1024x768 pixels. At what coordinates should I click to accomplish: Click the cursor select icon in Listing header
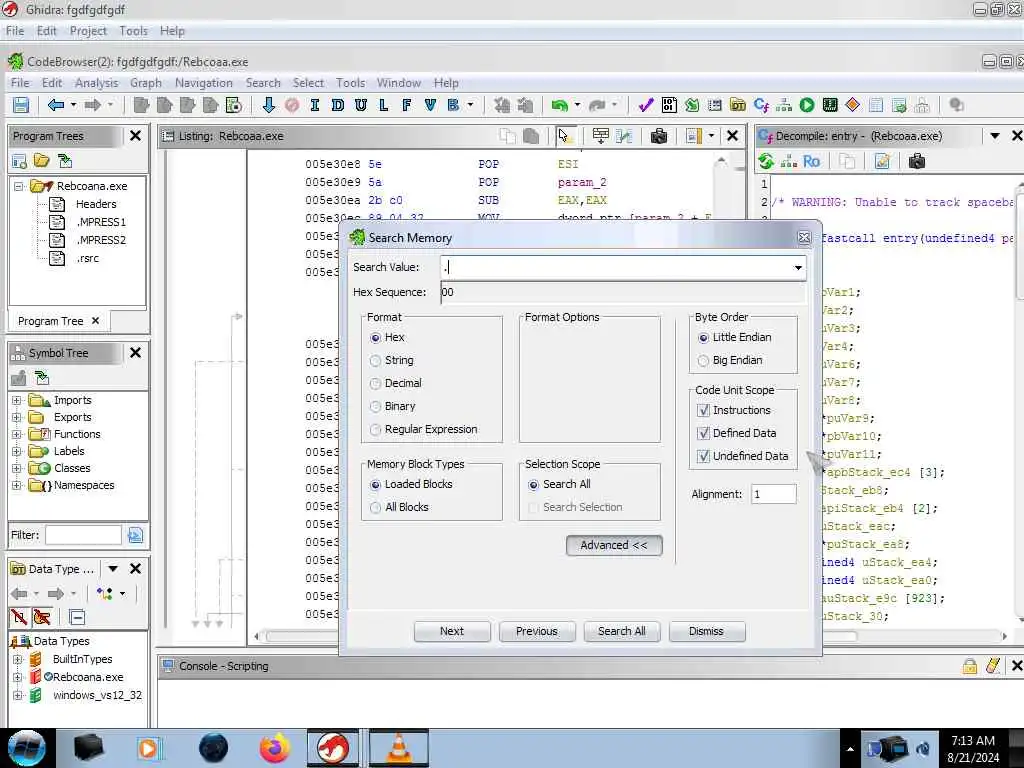click(x=564, y=136)
